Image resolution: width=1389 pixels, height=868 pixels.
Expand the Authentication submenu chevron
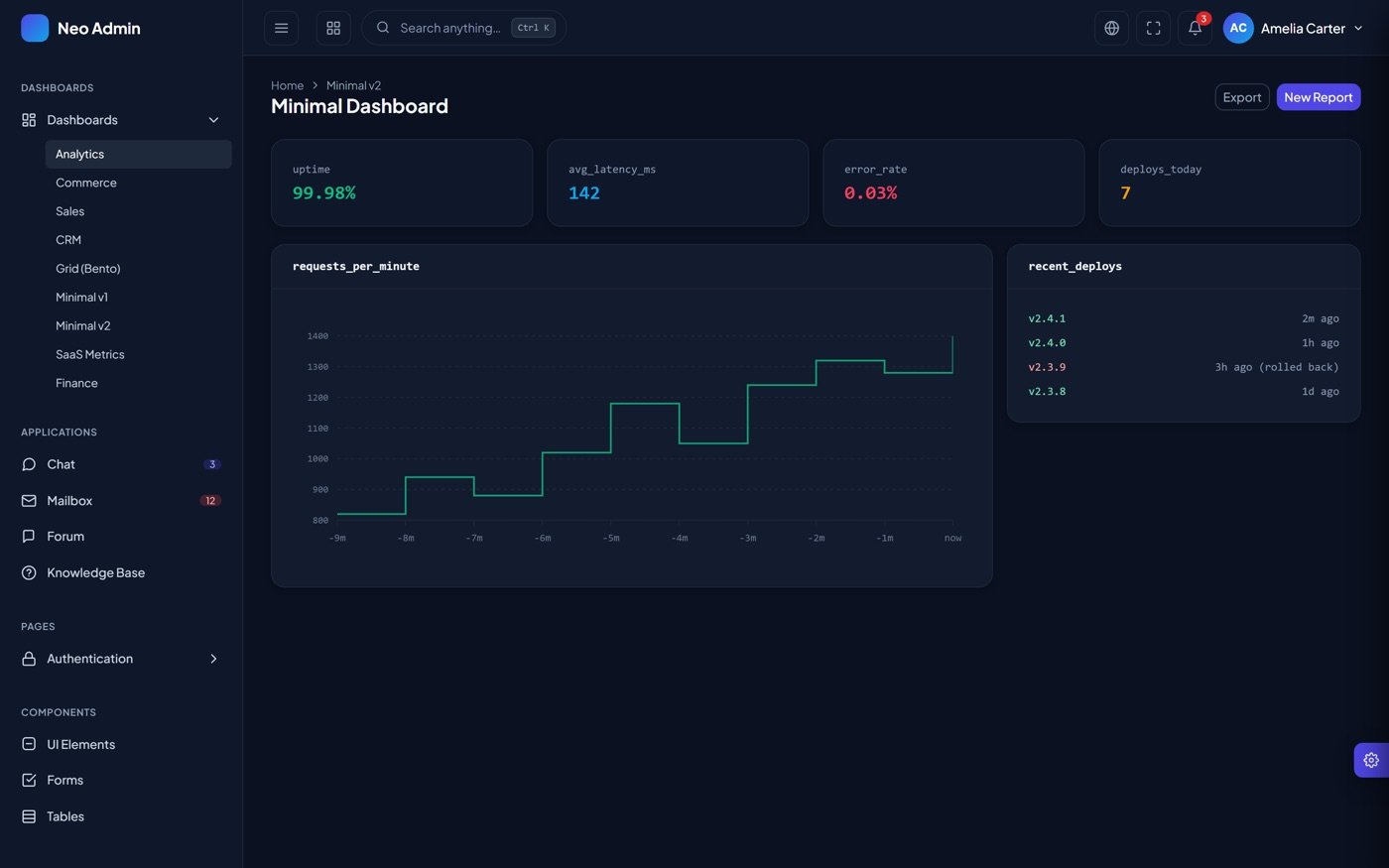point(213,659)
